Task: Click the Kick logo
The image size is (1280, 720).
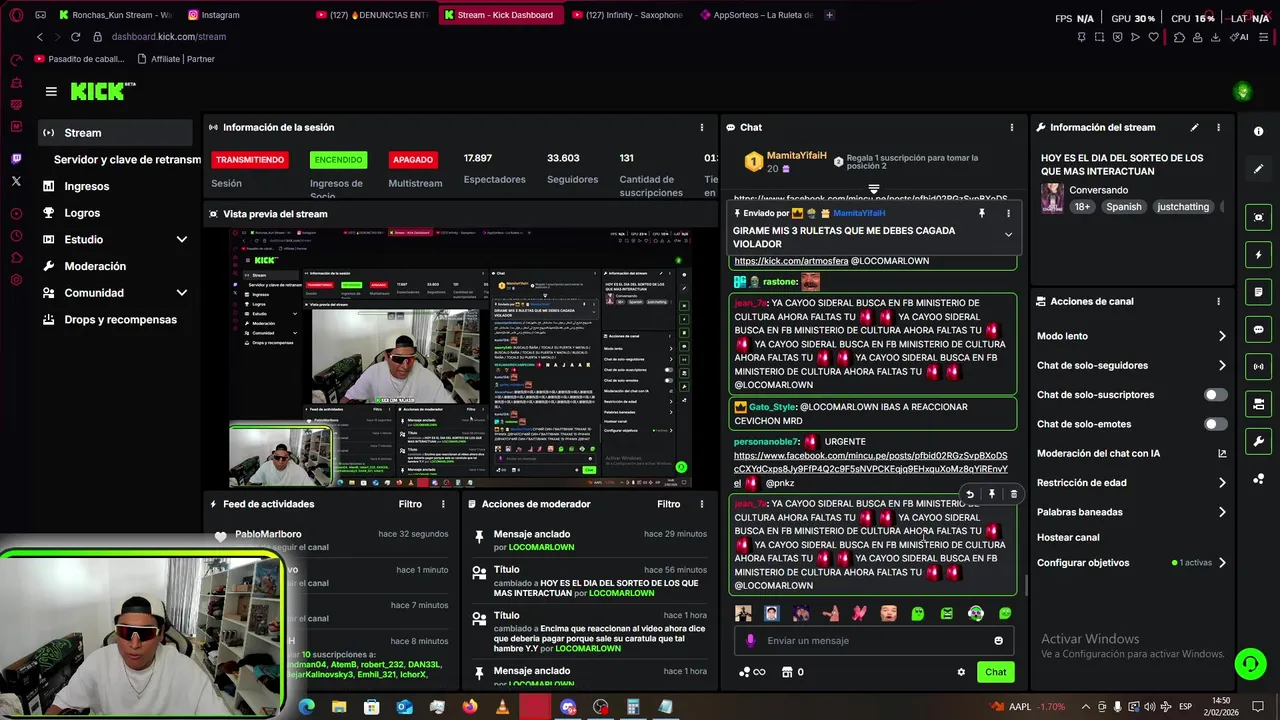Action: [x=103, y=91]
